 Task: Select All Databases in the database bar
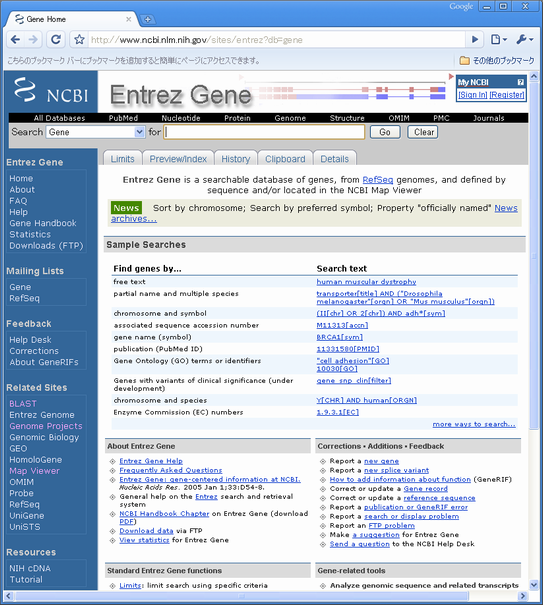click(x=59, y=118)
